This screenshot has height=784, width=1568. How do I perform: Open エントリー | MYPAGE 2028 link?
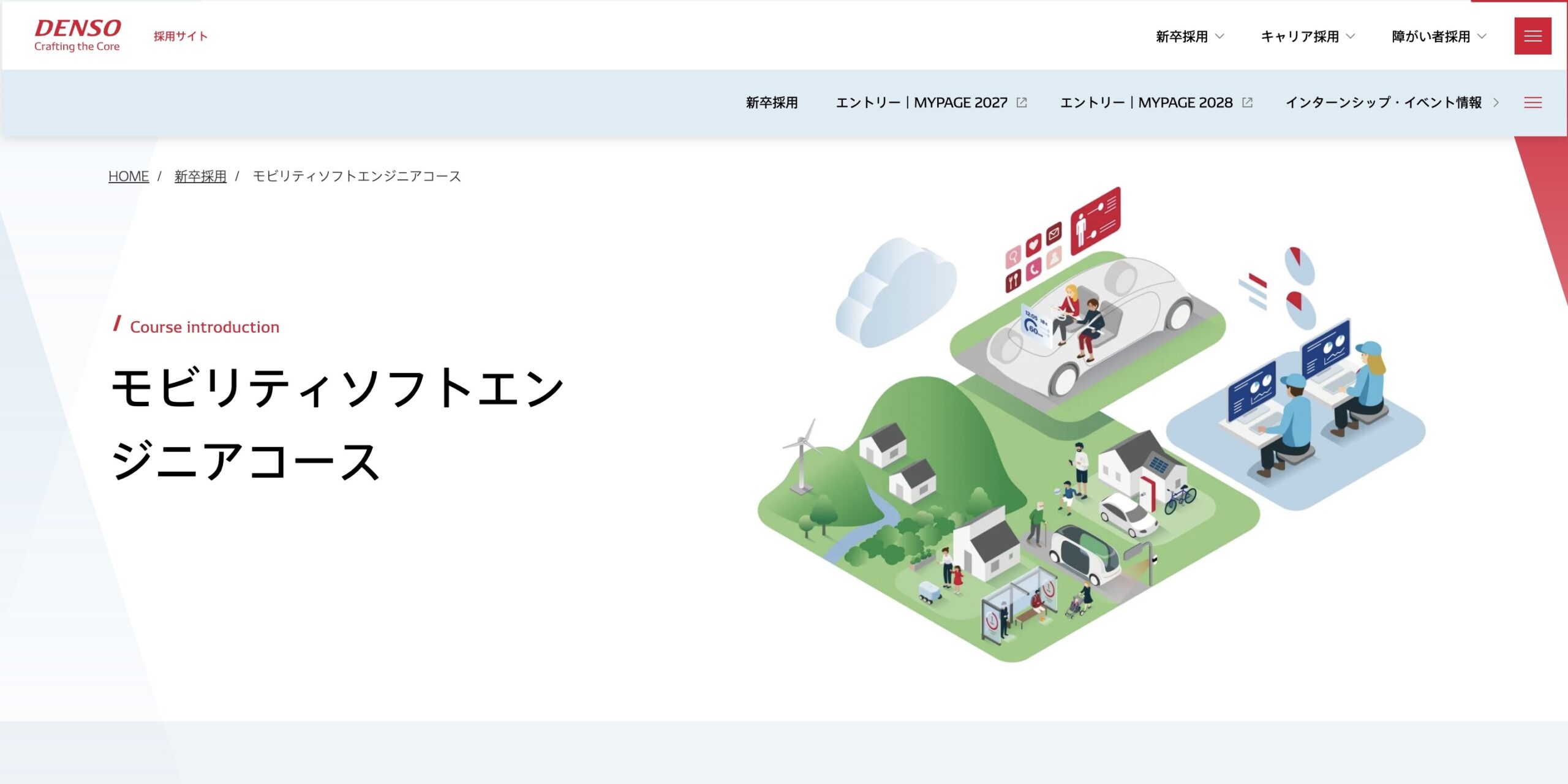click(1147, 103)
